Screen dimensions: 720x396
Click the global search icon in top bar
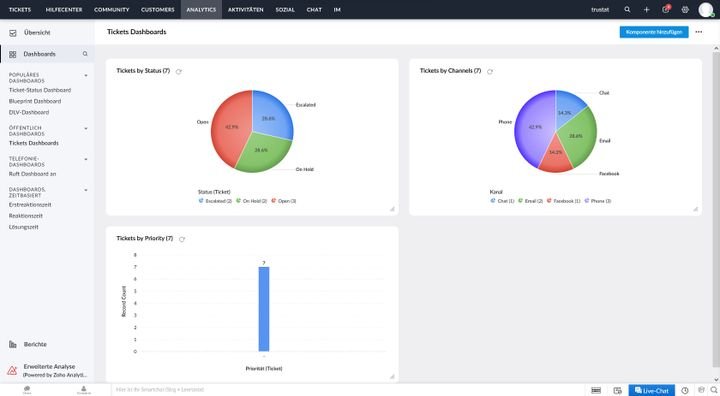click(x=627, y=9)
